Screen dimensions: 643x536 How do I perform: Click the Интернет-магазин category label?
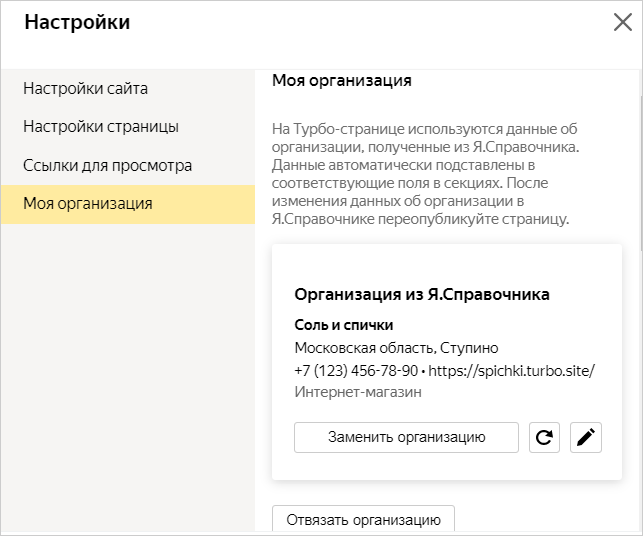[358, 392]
